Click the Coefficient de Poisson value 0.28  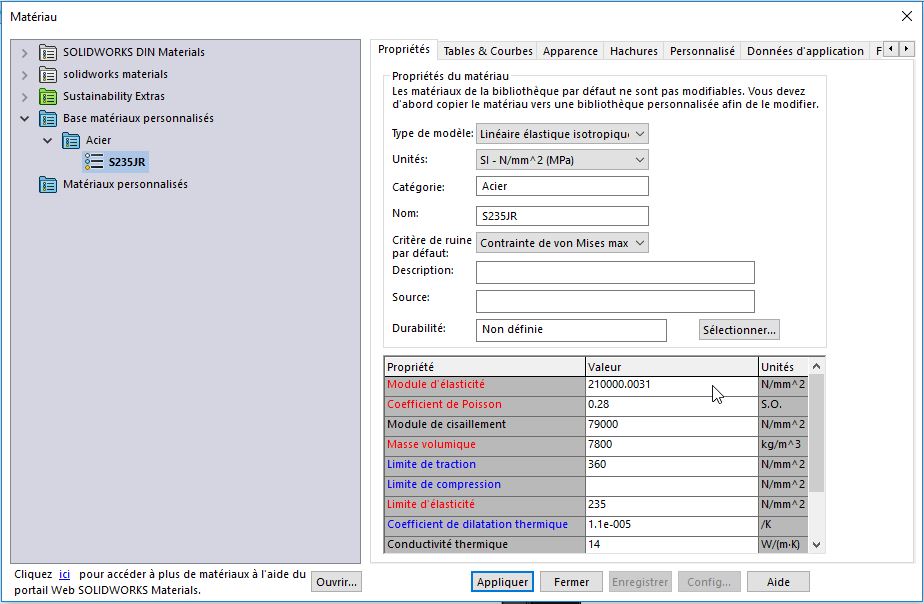672,405
